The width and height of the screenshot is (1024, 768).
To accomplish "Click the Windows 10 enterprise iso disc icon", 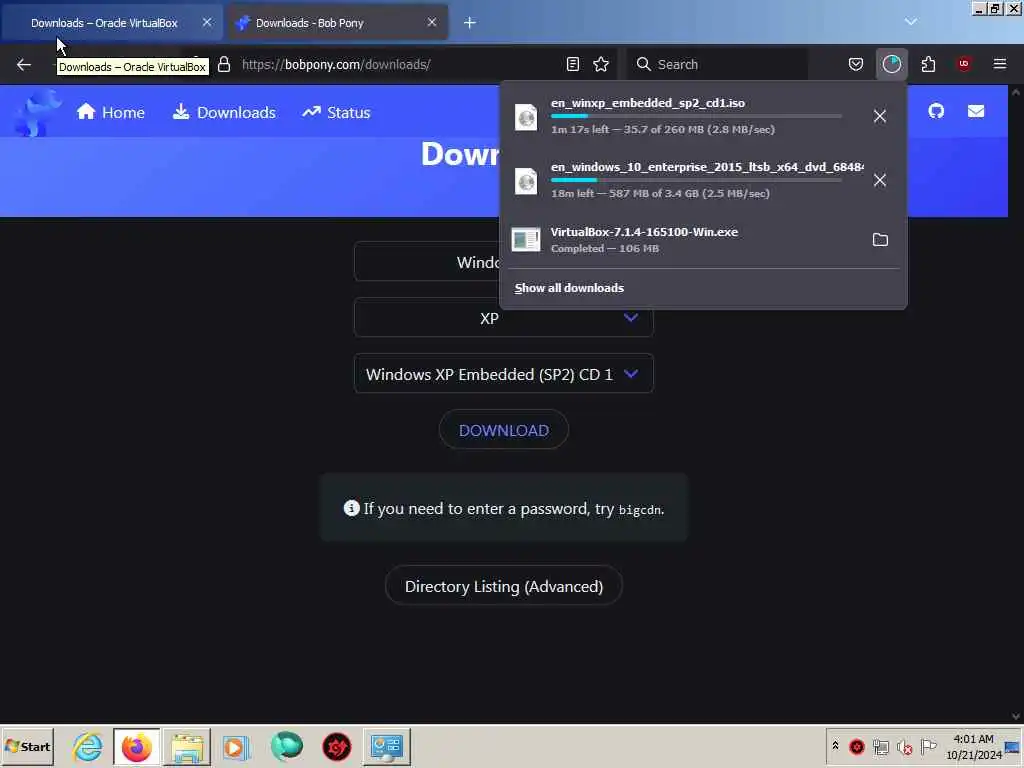I will [x=526, y=181].
